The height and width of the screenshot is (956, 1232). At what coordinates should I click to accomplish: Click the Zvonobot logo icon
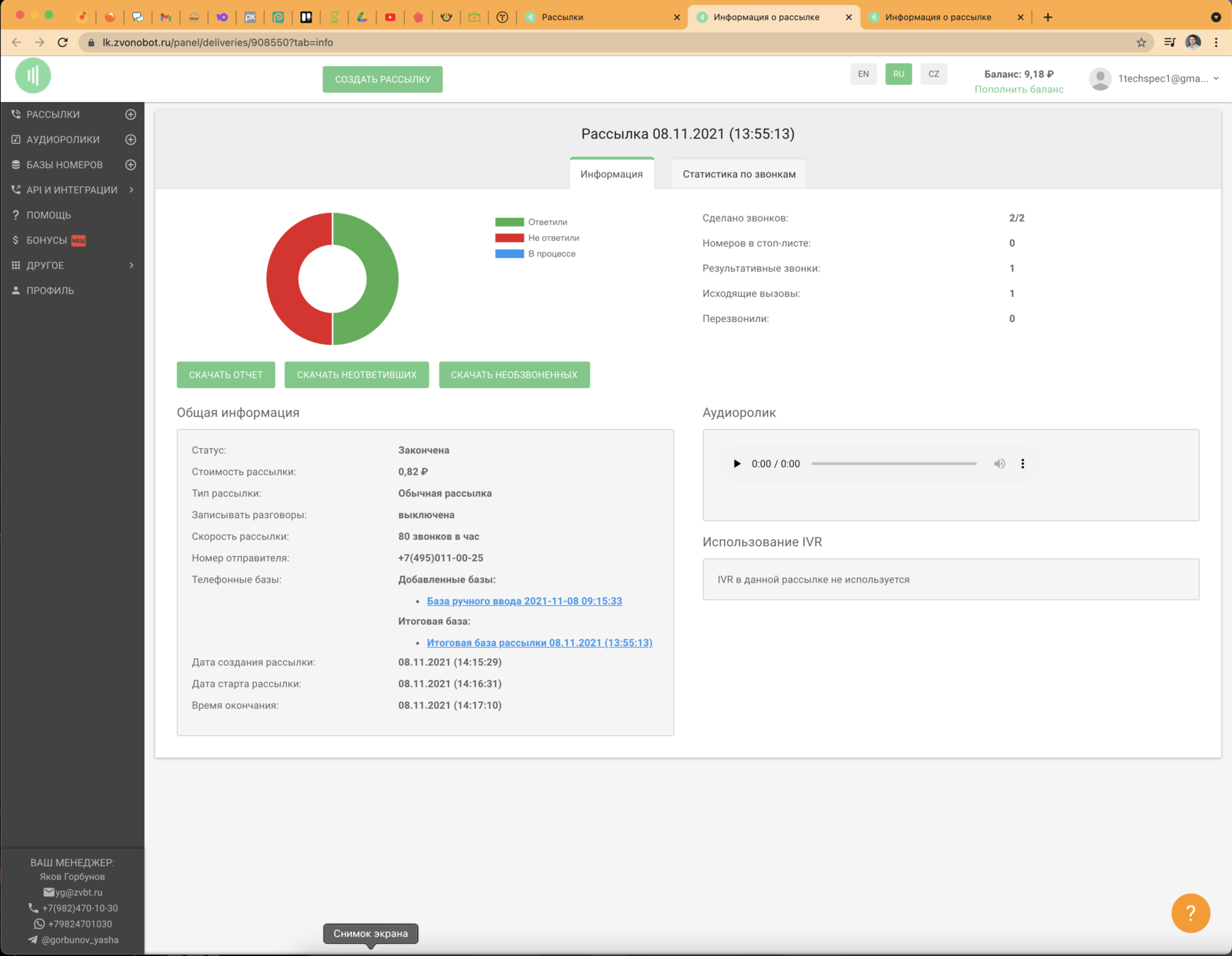33,76
